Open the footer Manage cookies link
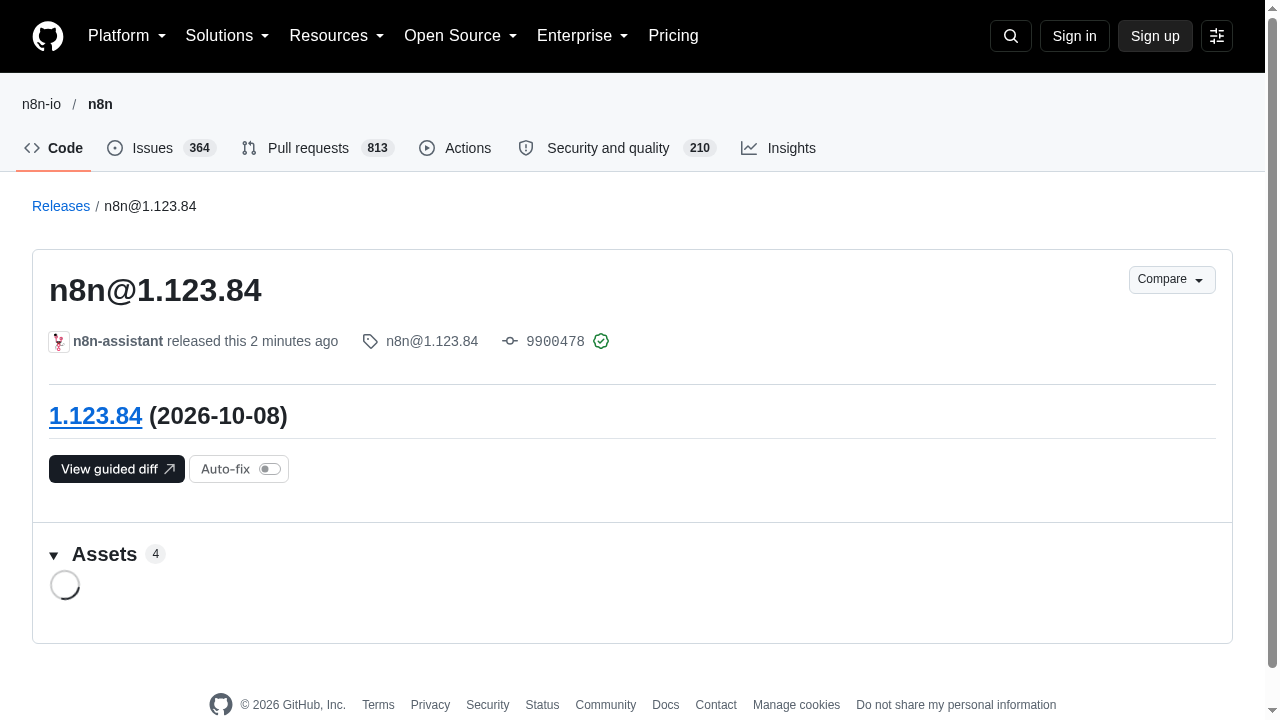Viewport: 1280px width, 720px height. coord(796,705)
